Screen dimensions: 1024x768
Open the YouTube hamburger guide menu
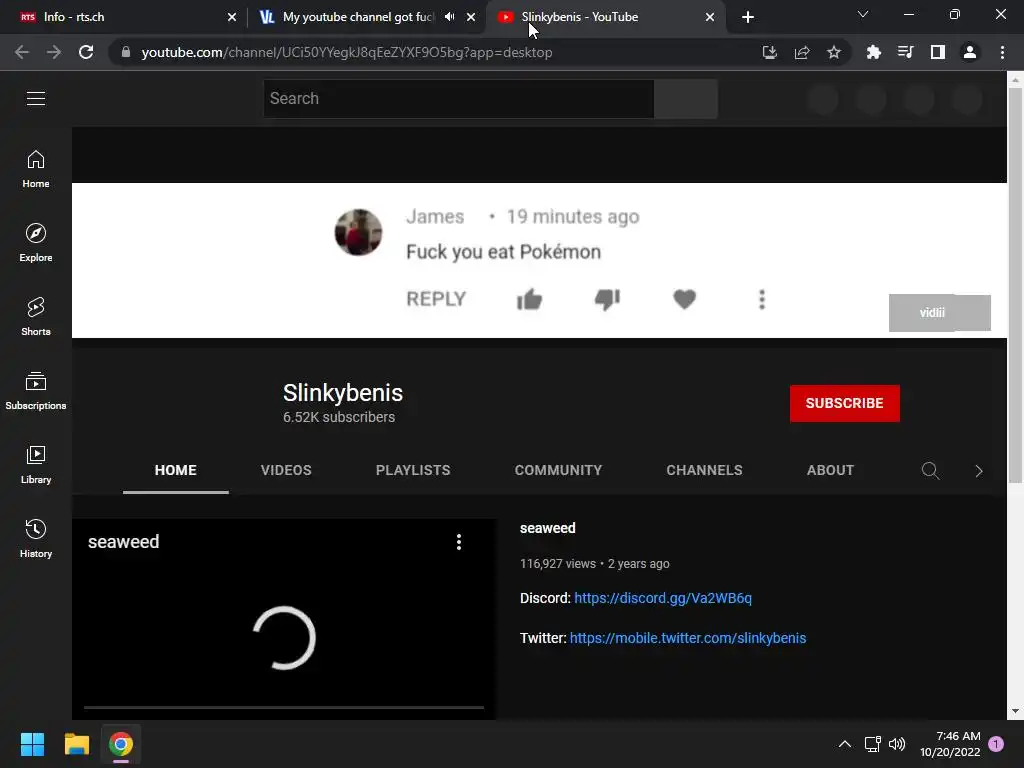(x=36, y=98)
